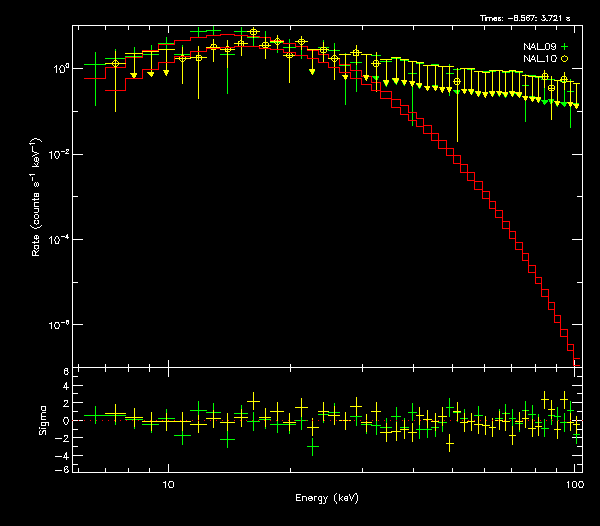Click the leftmost yellow circle data point near 7 keV

[116, 63]
